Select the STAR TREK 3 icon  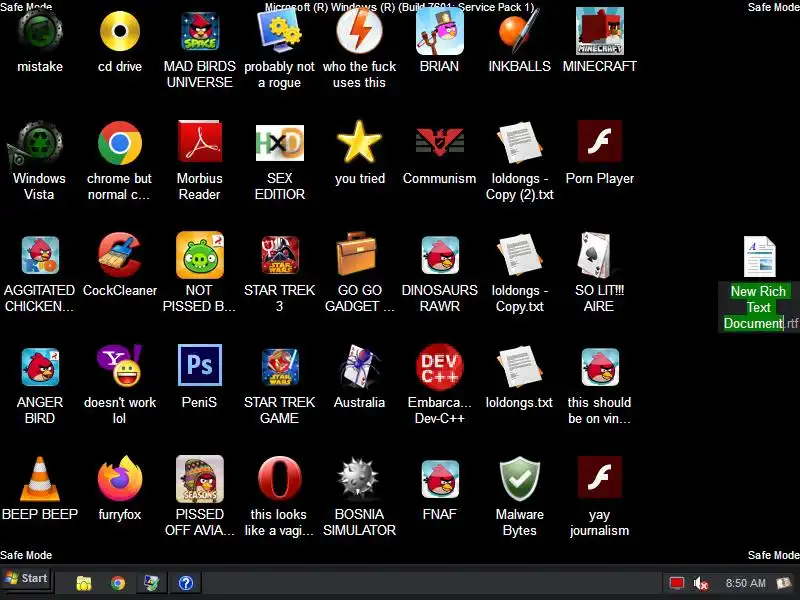[280, 256]
